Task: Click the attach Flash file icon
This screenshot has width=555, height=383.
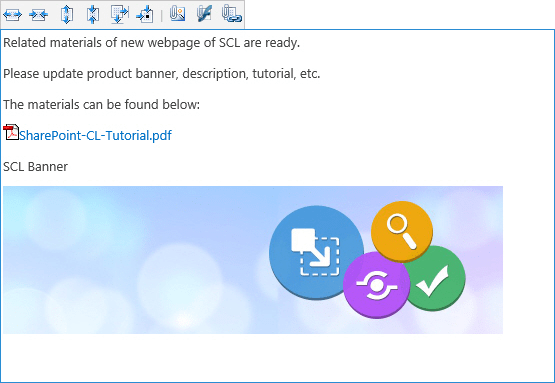Action: [x=204, y=13]
